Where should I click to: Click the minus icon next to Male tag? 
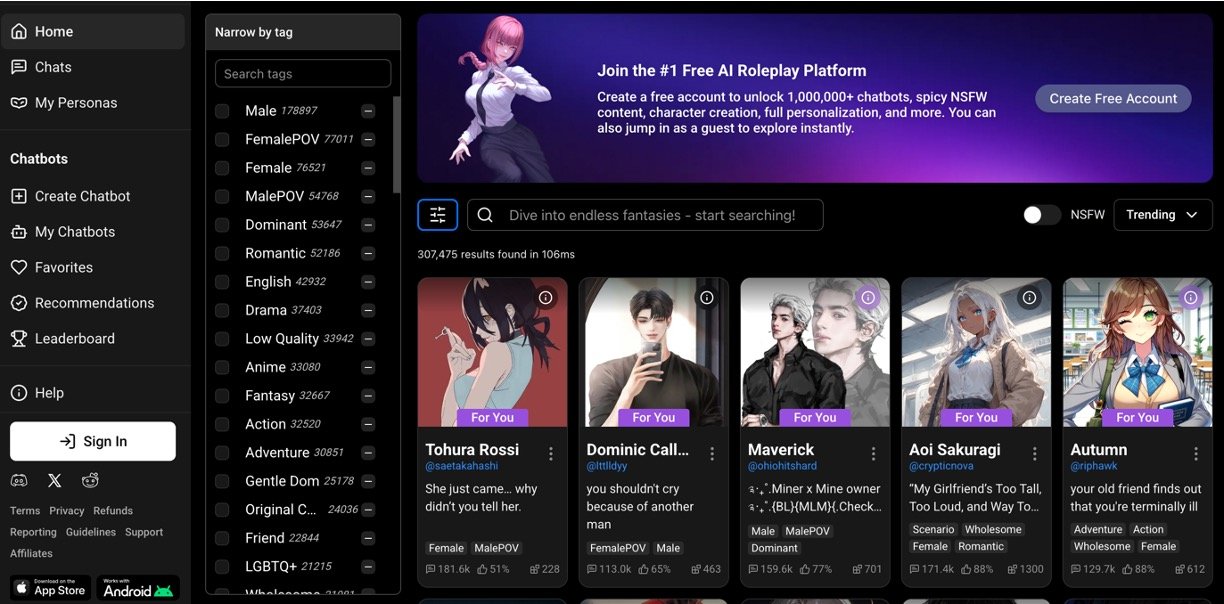[x=368, y=111]
